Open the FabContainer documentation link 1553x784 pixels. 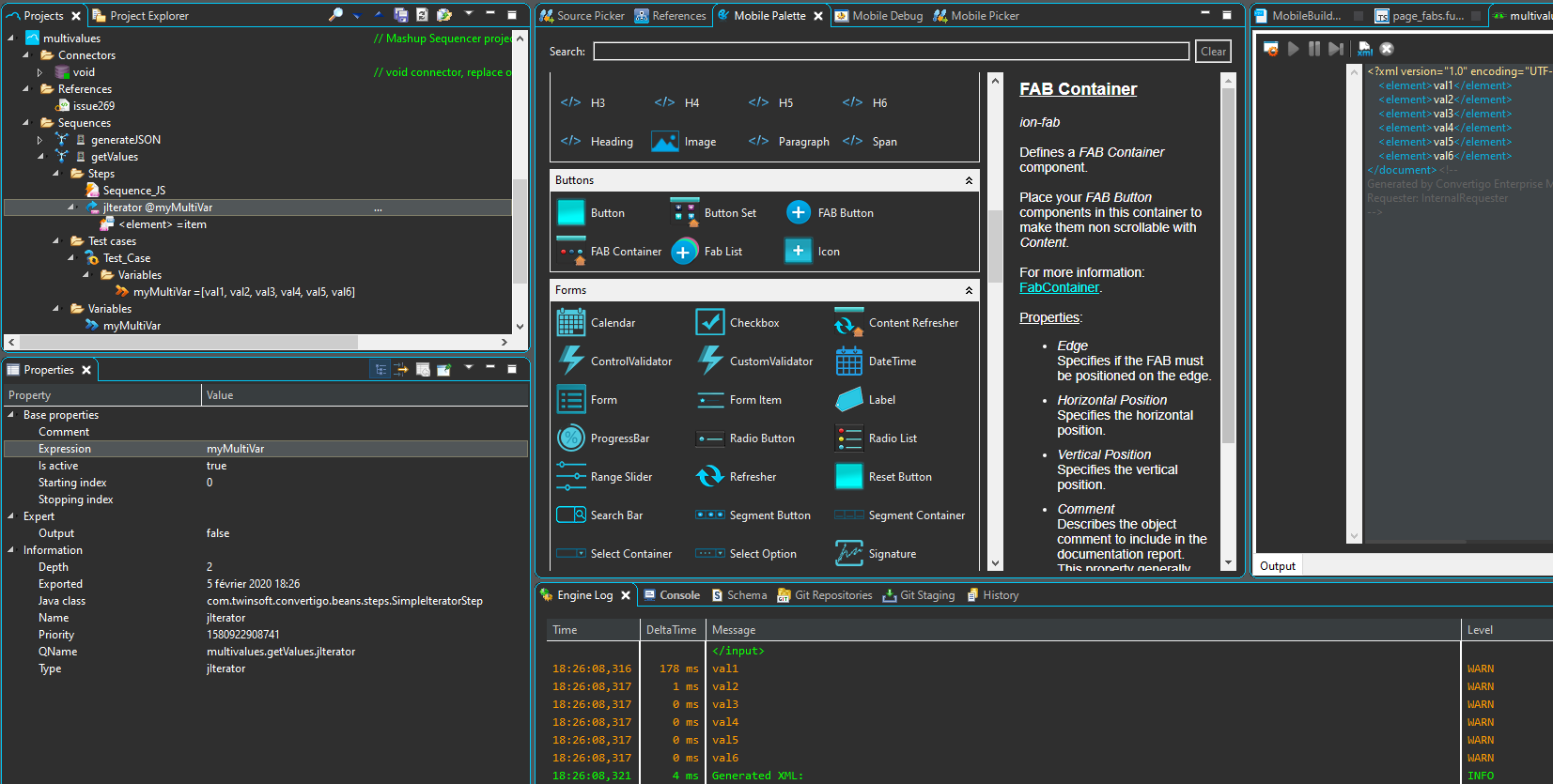pyautogui.click(x=1059, y=288)
